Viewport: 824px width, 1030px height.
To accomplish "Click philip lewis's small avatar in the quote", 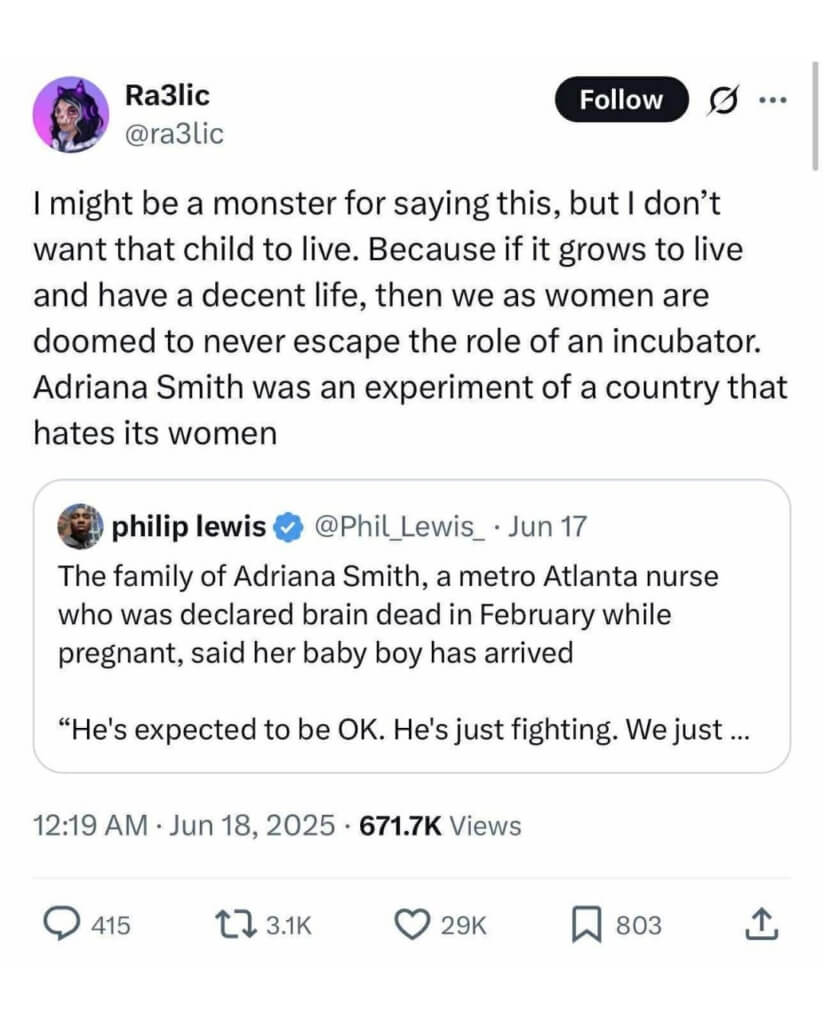I will pyautogui.click(x=78, y=526).
